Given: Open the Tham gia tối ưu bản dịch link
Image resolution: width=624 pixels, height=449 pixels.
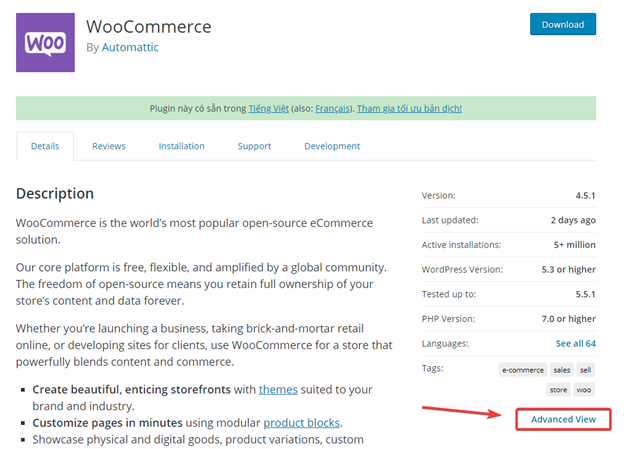Looking at the screenshot, I should point(409,108).
